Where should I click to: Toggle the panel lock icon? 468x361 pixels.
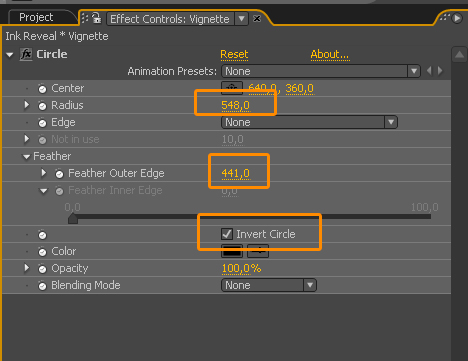[96, 18]
